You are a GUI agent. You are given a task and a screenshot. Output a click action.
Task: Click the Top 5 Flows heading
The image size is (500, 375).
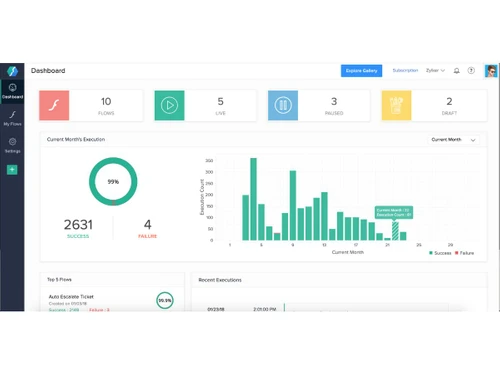coord(59,279)
